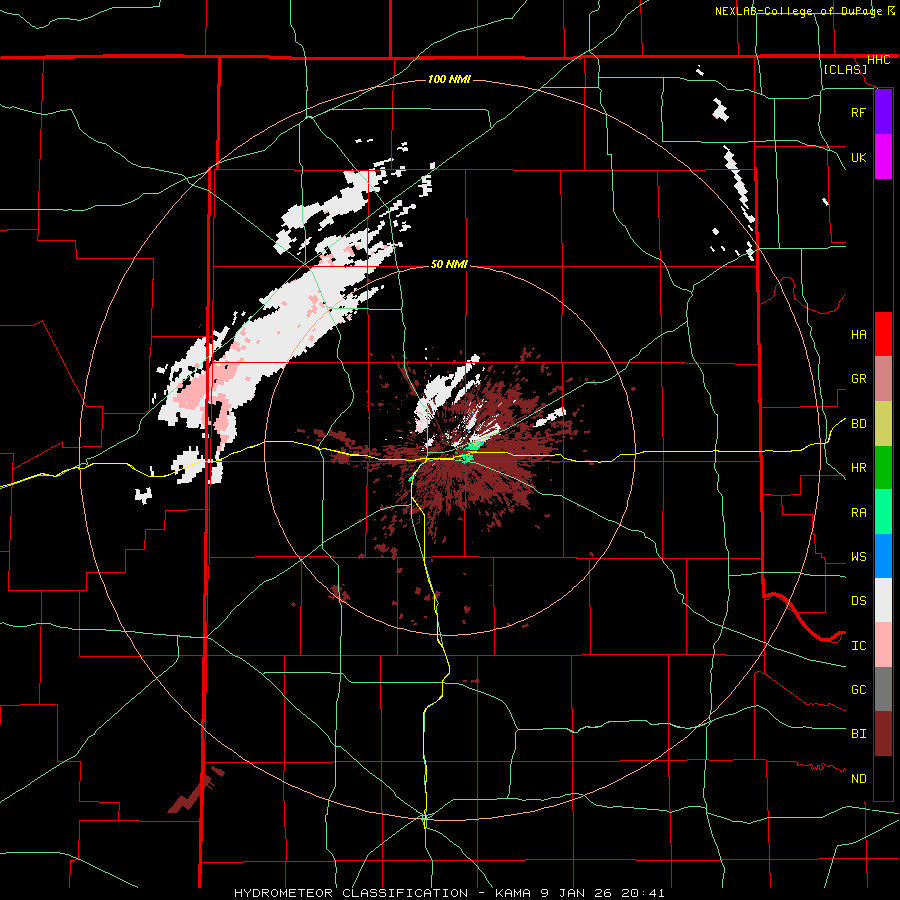Click the 'HR' legend label text
The width and height of the screenshot is (900, 900).
click(858, 468)
